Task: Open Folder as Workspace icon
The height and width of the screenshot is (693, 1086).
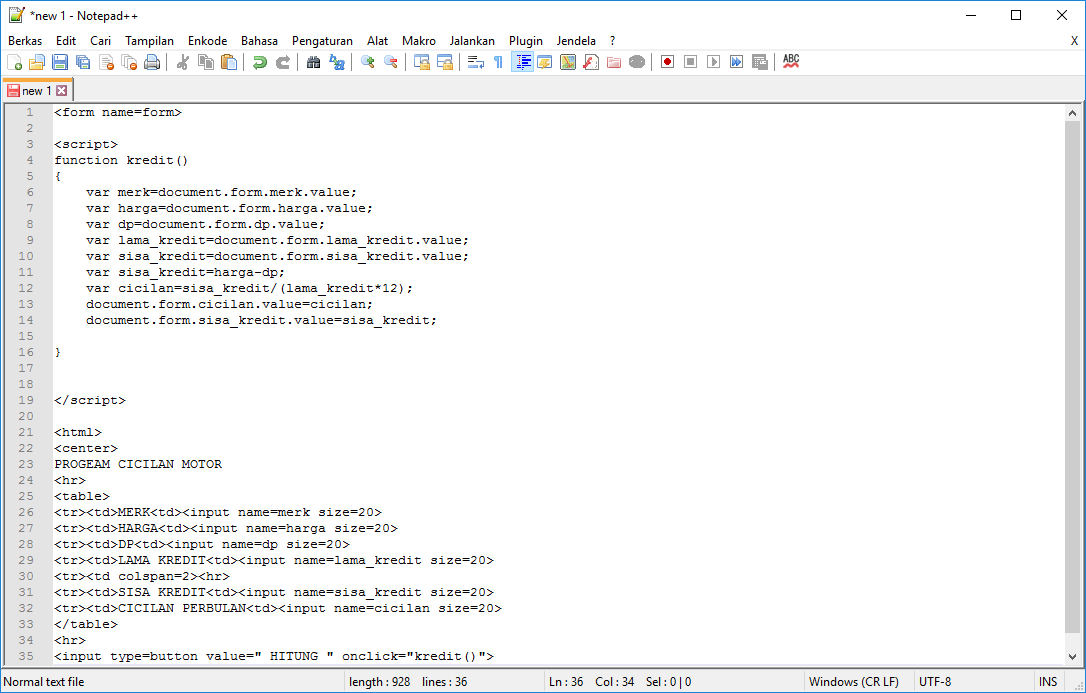Action: (x=614, y=62)
